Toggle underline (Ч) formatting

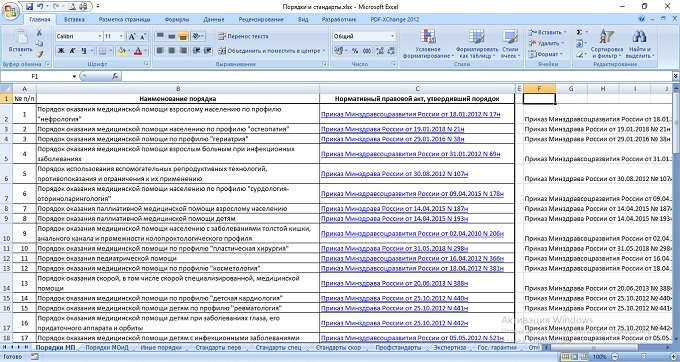(84, 51)
